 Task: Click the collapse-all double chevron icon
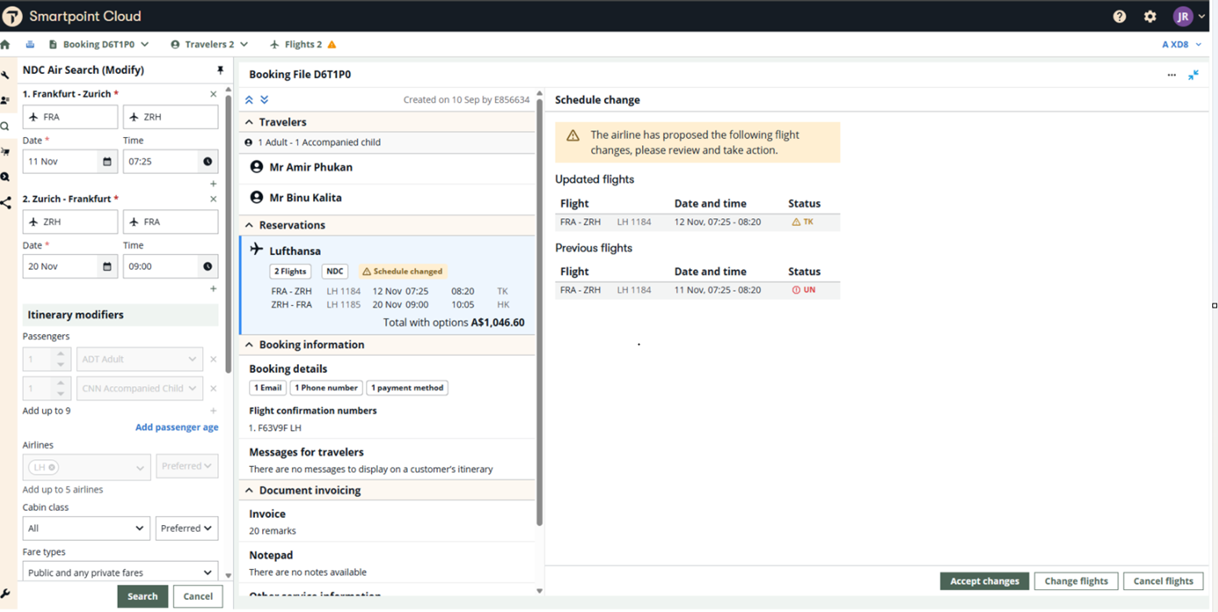[x=249, y=100]
